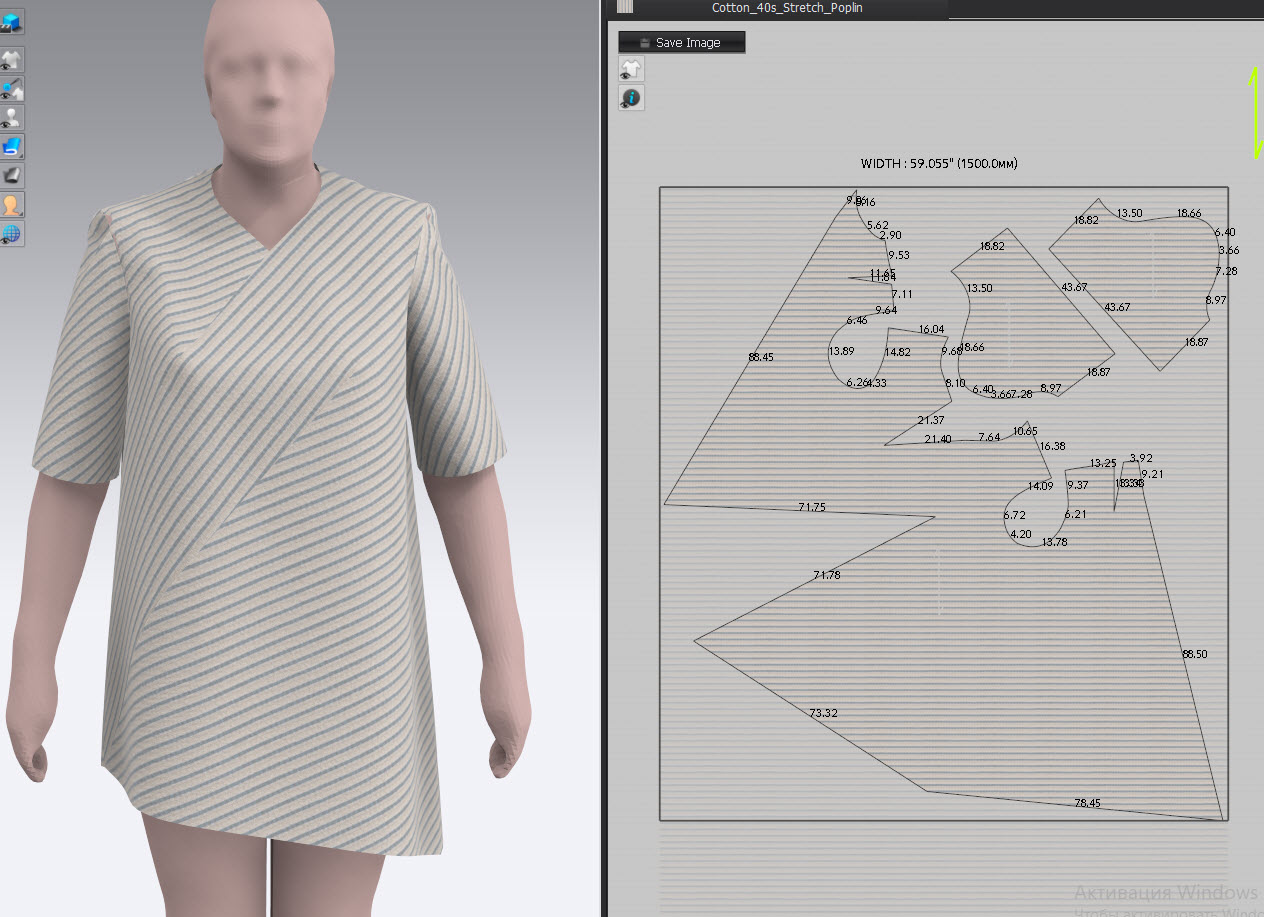This screenshot has height=917, width=1264.
Task: Click the 13.78 measurement label
Action: pos(1055,542)
